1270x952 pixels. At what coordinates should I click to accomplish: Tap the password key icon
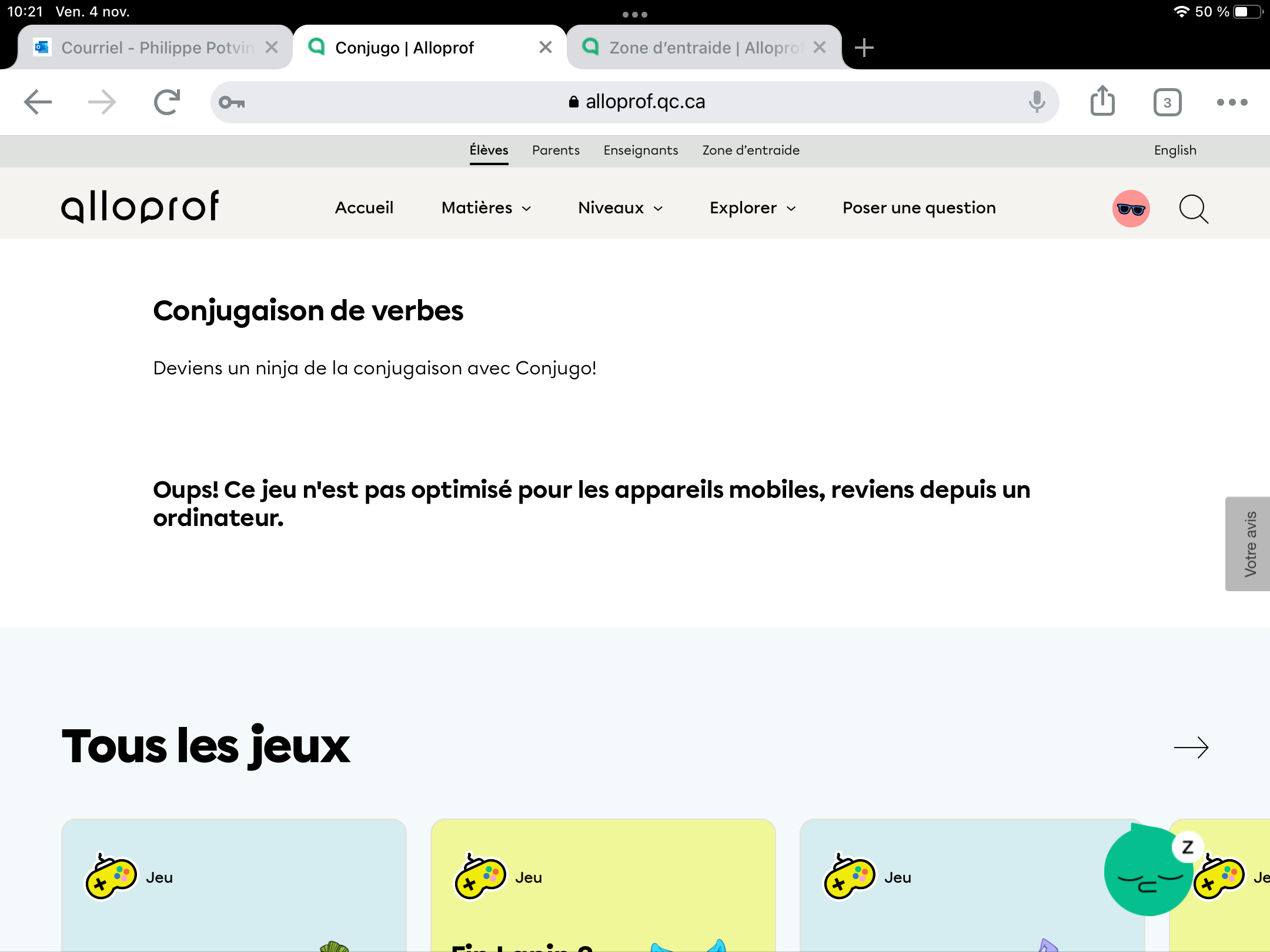(232, 102)
